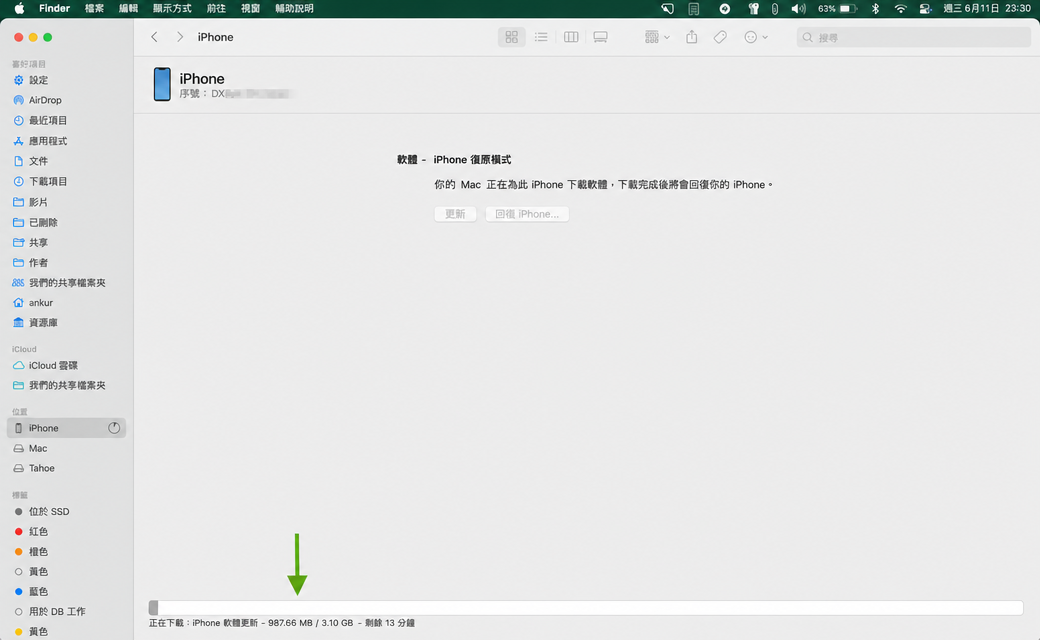The height and width of the screenshot is (640, 1040).
Task: Go forward with the right chevron
Action: point(180,37)
